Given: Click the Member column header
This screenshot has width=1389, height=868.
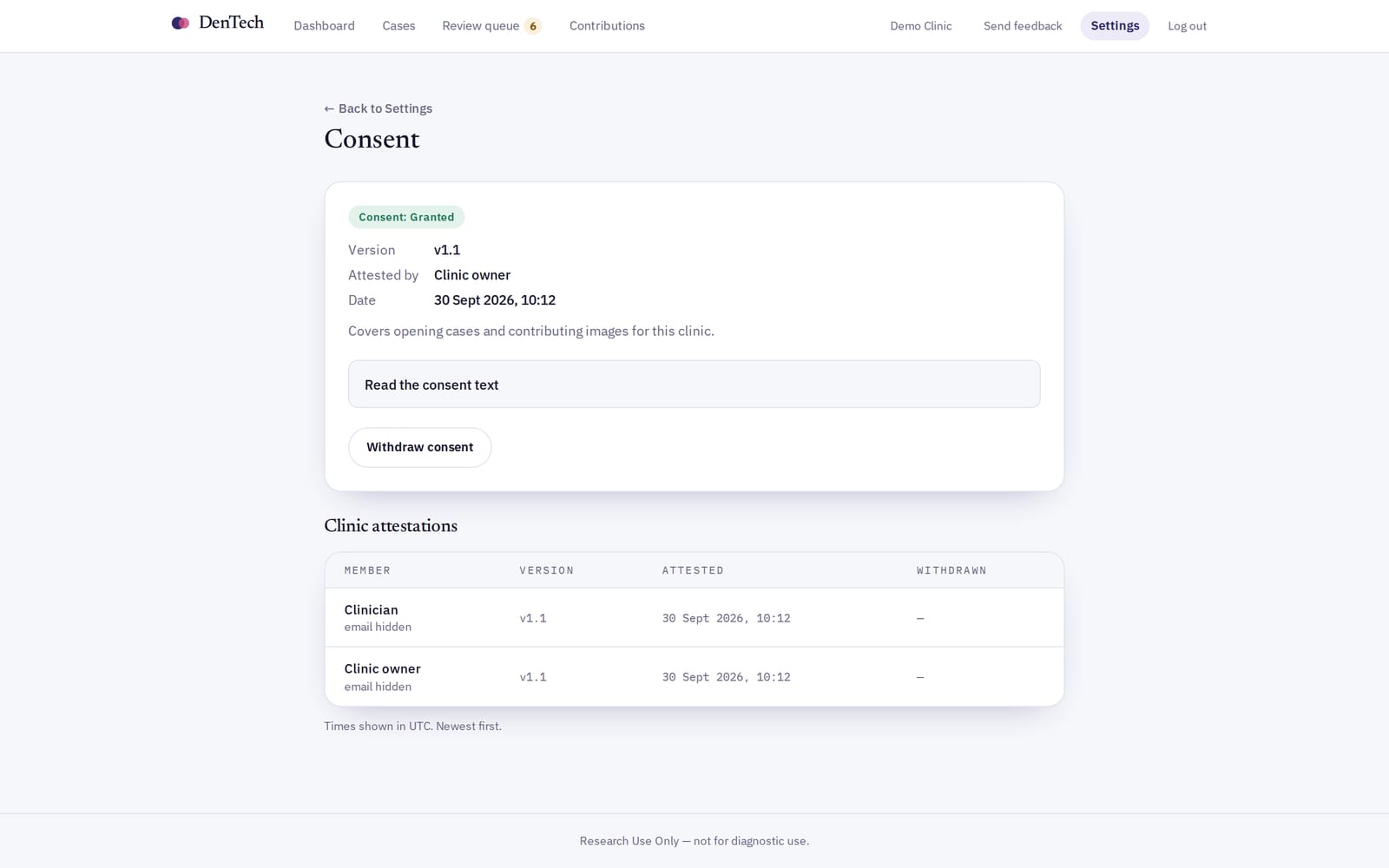Looking at the screenshot, I should tap(367, 570).
